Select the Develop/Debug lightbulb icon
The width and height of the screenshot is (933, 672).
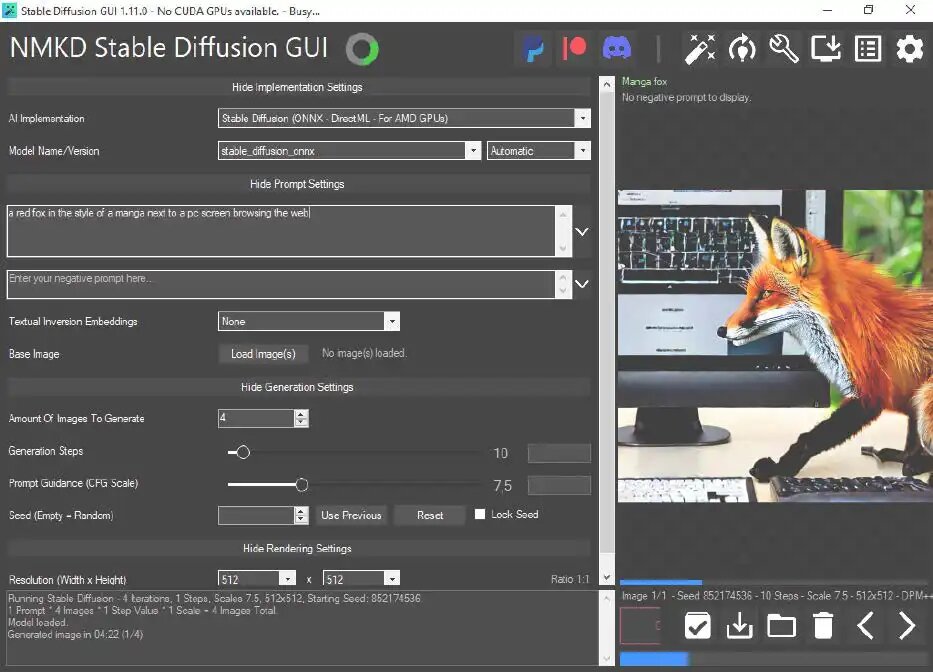point(742,47)
